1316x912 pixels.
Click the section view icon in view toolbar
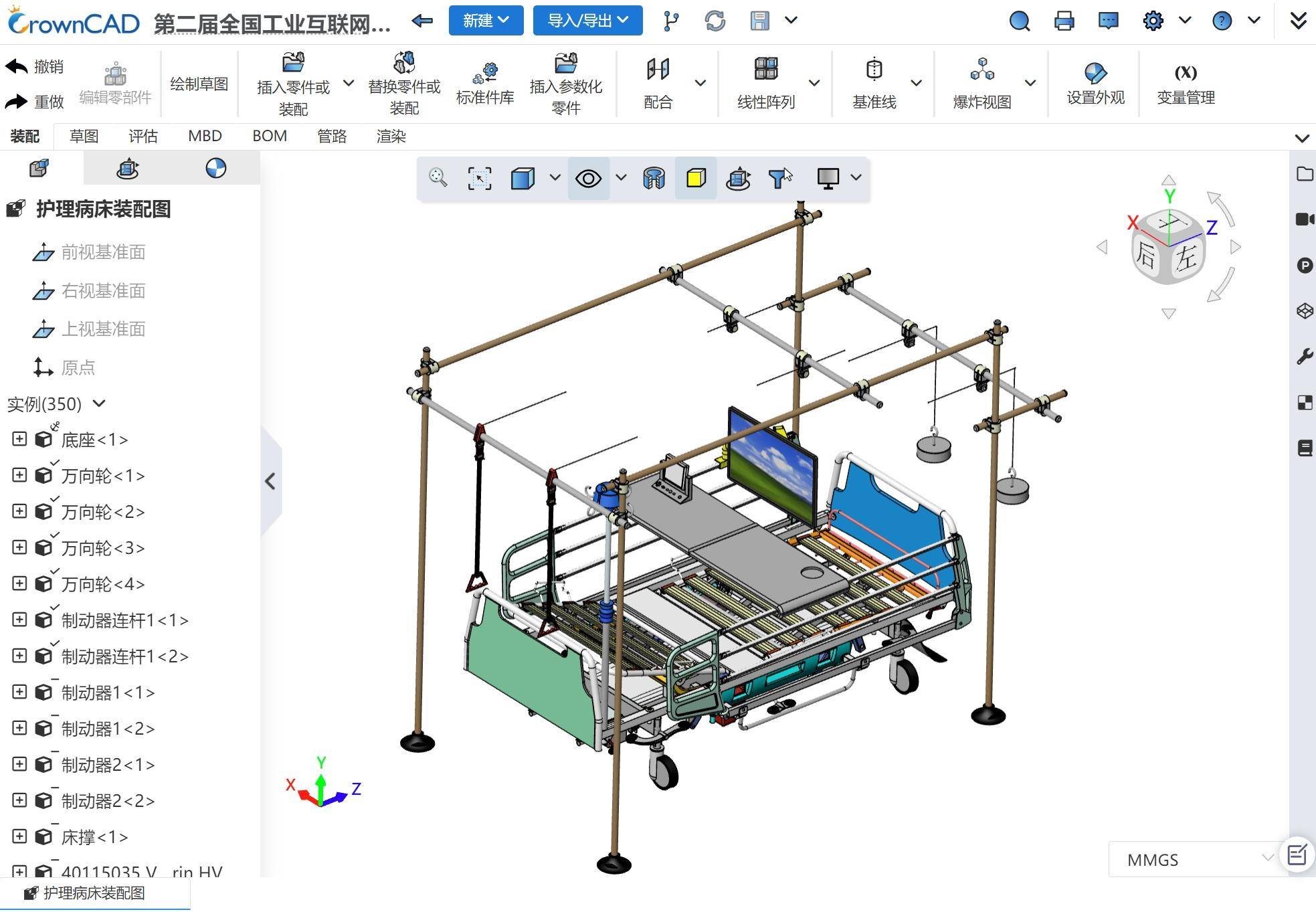(x=654, y=178)
